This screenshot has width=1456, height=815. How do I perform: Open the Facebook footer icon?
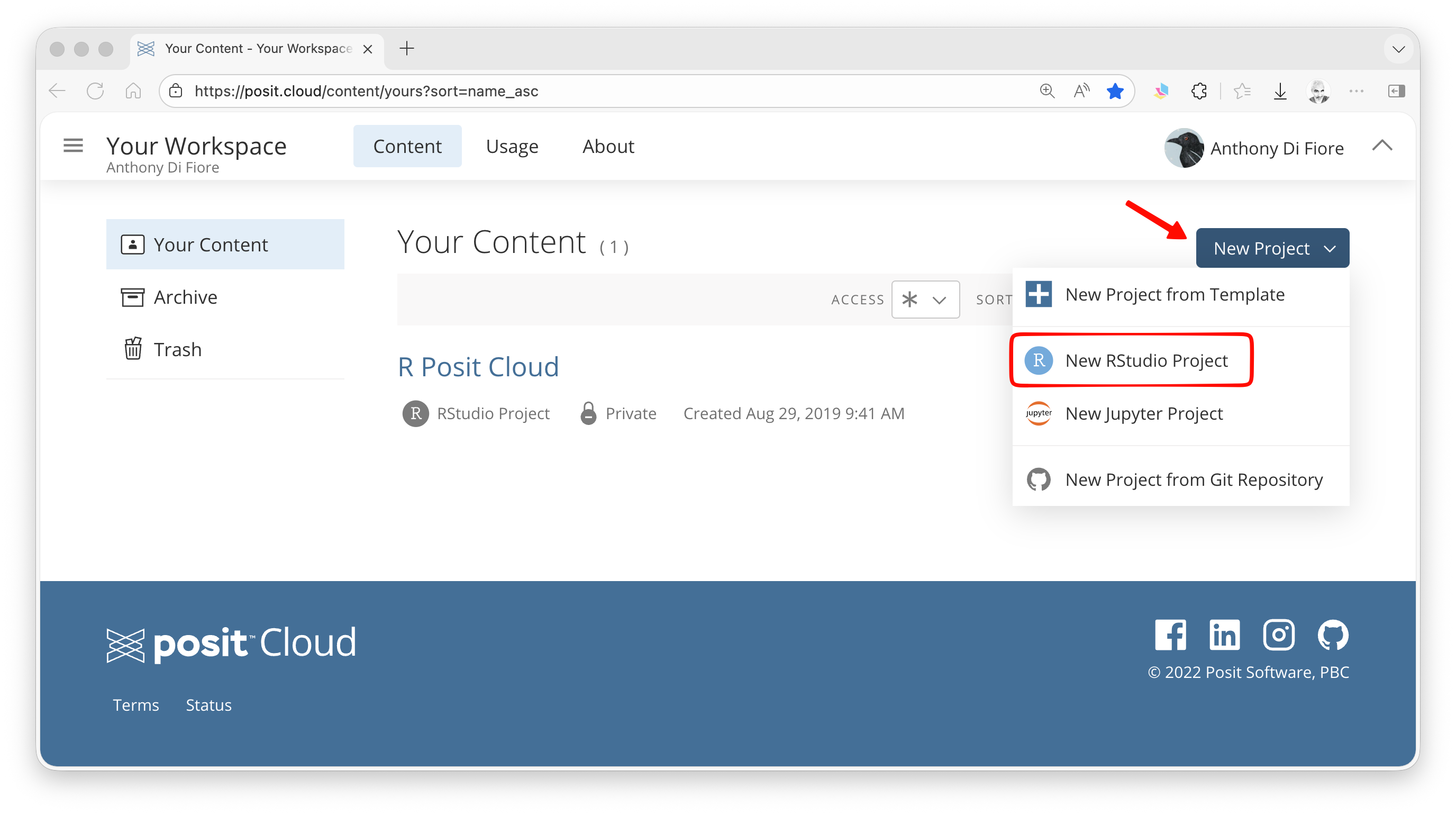click(x=1170, y=635)
